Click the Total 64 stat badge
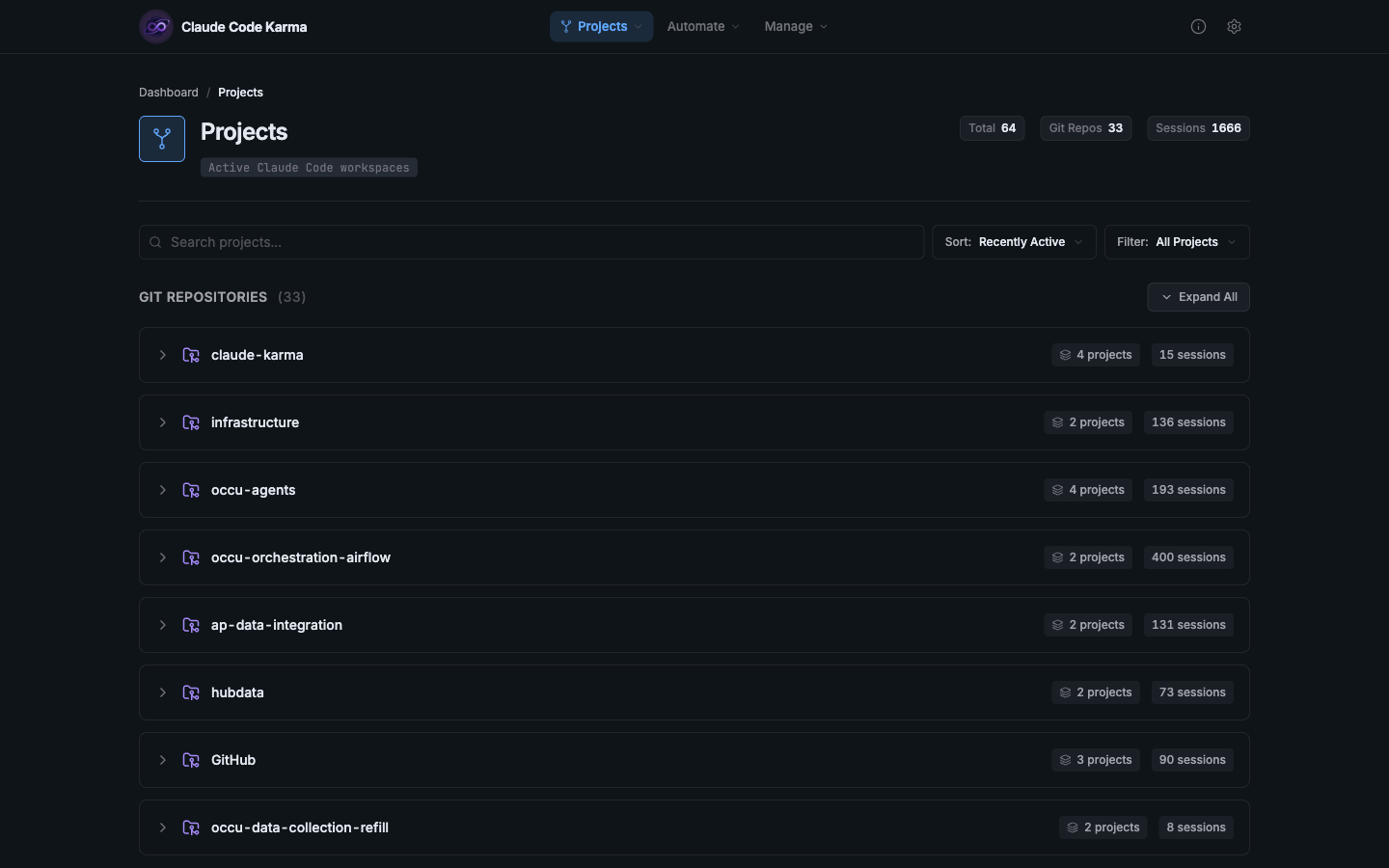1389x868 pixels. 992,128
